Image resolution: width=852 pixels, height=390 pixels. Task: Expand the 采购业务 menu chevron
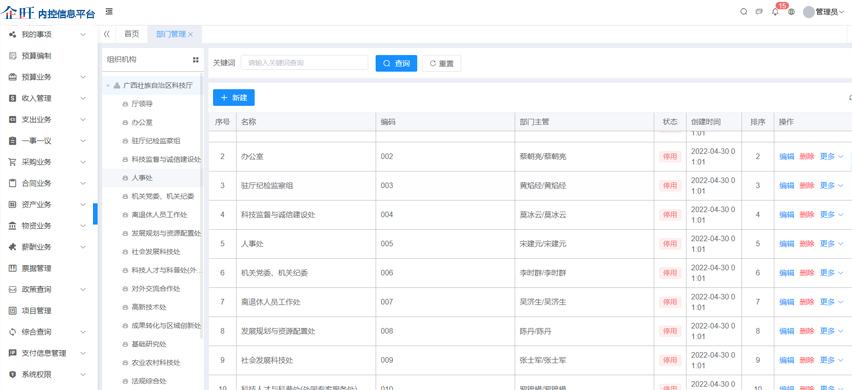click(x=83, y=162)
